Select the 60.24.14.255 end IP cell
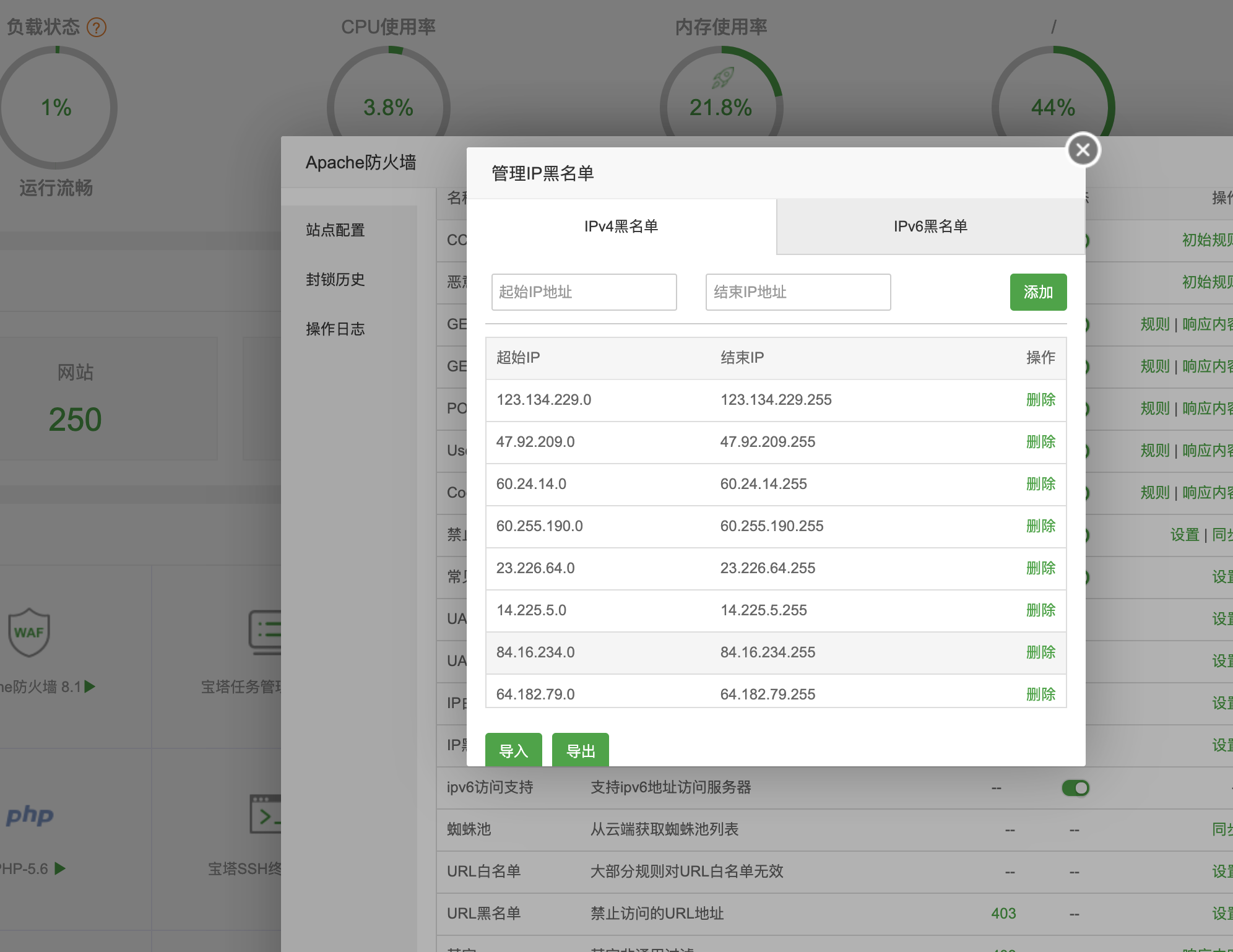The width and height of the screenshot is (1233, 952). coord(763,484)
